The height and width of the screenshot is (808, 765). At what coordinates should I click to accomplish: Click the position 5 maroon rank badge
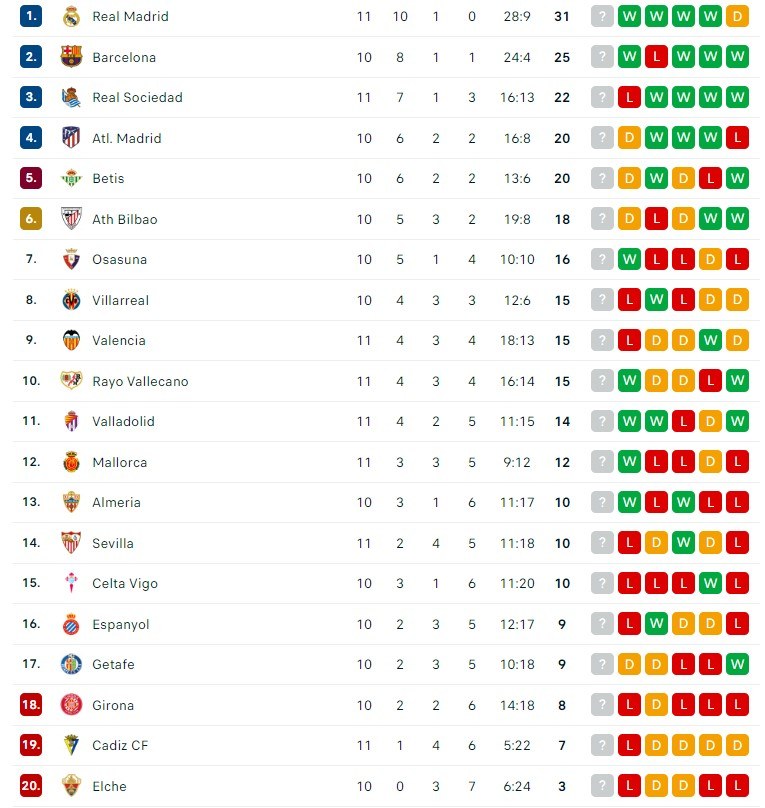coord(31,178)
